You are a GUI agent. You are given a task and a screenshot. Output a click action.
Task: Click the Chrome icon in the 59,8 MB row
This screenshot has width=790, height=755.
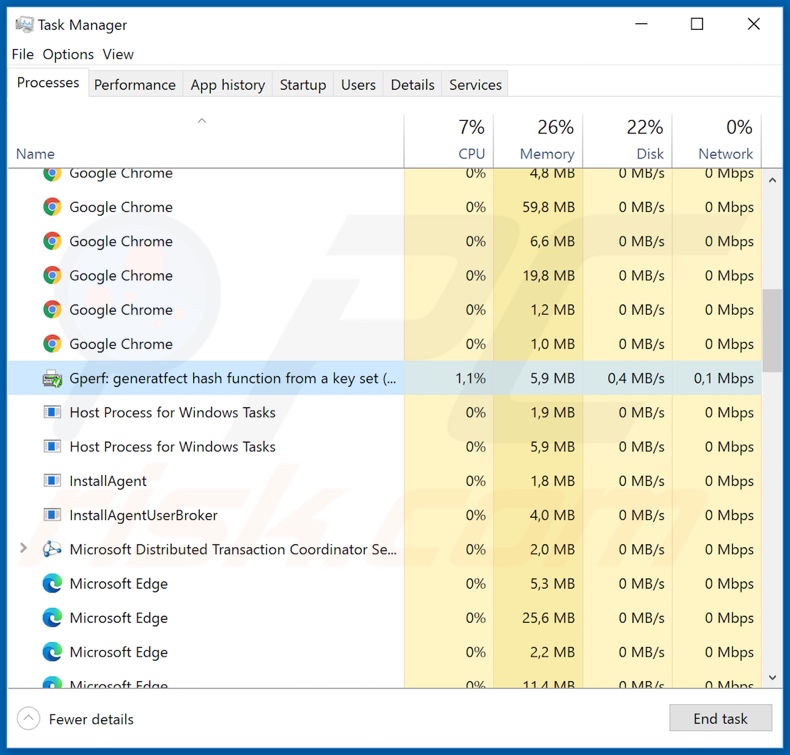click(52, 207)
